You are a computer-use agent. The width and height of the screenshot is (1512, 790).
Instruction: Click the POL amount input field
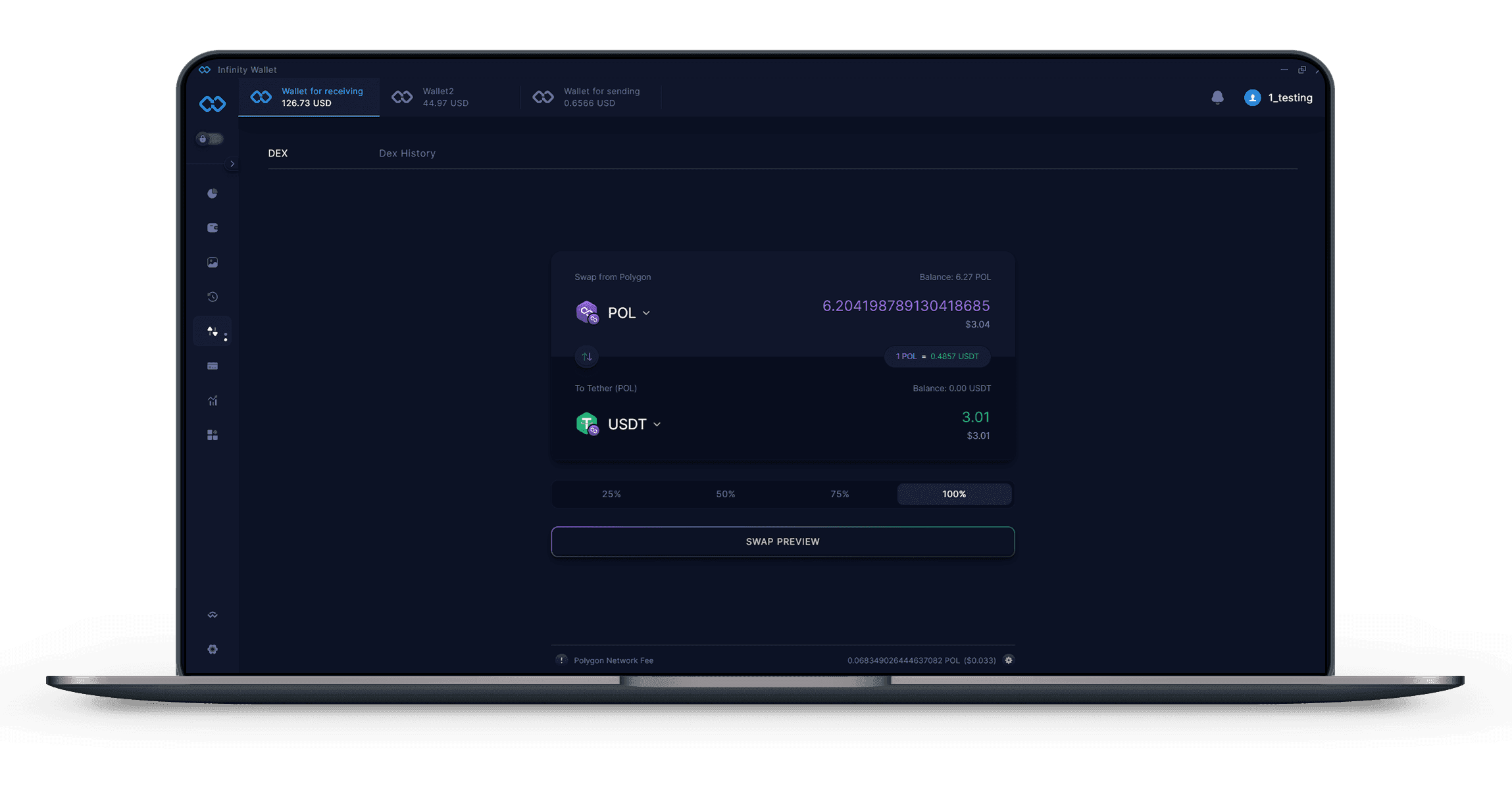click(x=906, y=306)
